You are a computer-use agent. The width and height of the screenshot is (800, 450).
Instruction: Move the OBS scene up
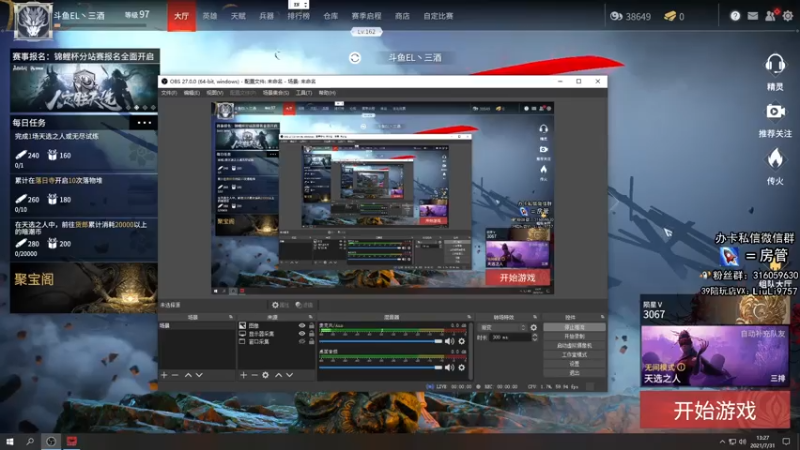click(188, 375)
